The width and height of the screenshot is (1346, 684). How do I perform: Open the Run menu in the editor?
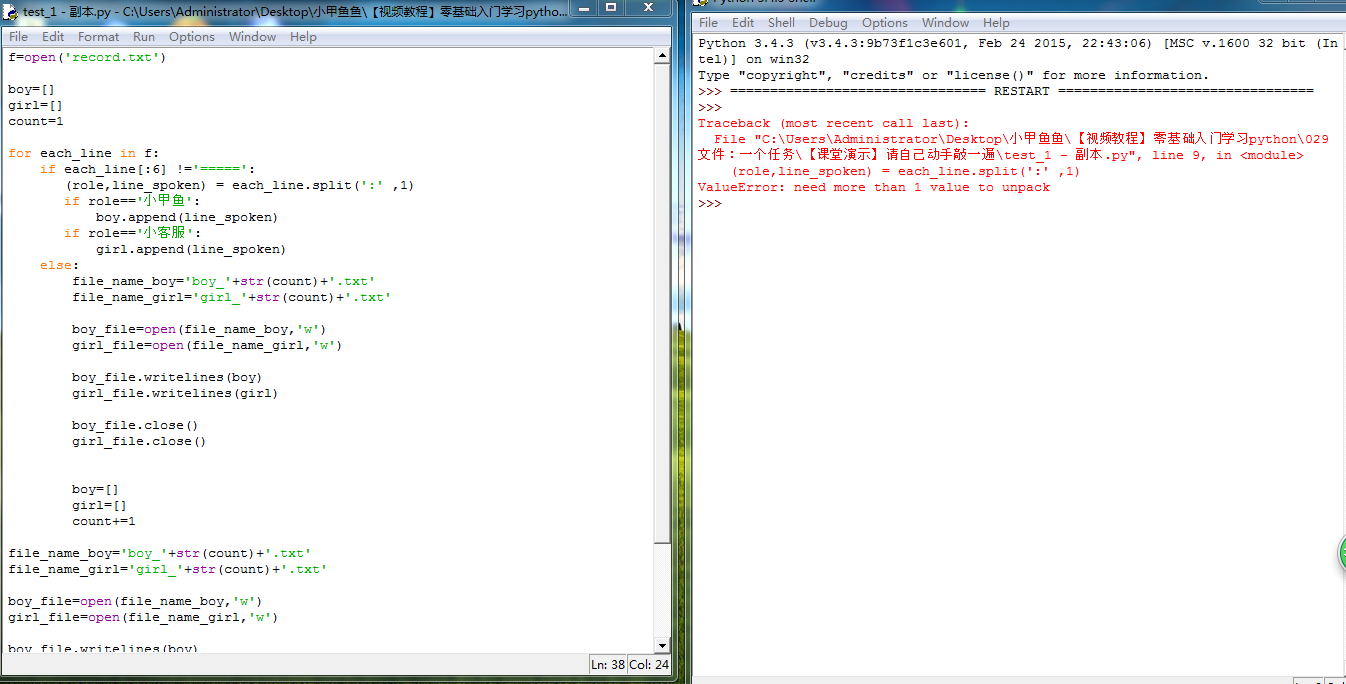[x=144, y=37]
